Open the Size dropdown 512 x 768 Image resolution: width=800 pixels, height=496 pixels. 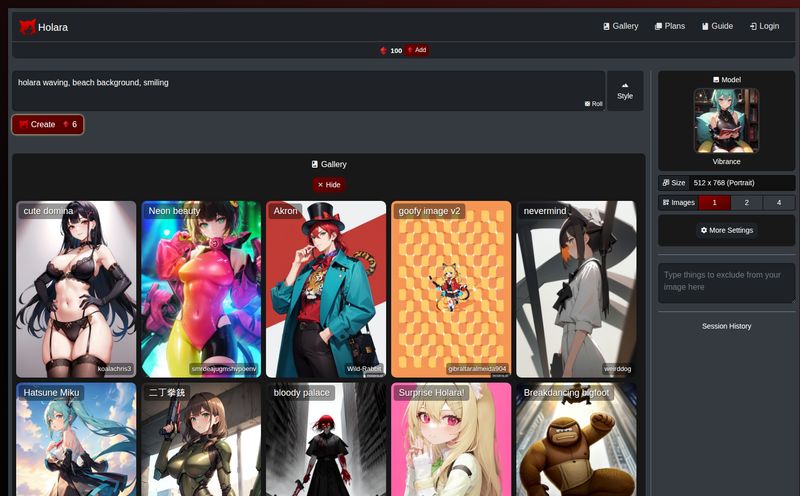(742, 183)
